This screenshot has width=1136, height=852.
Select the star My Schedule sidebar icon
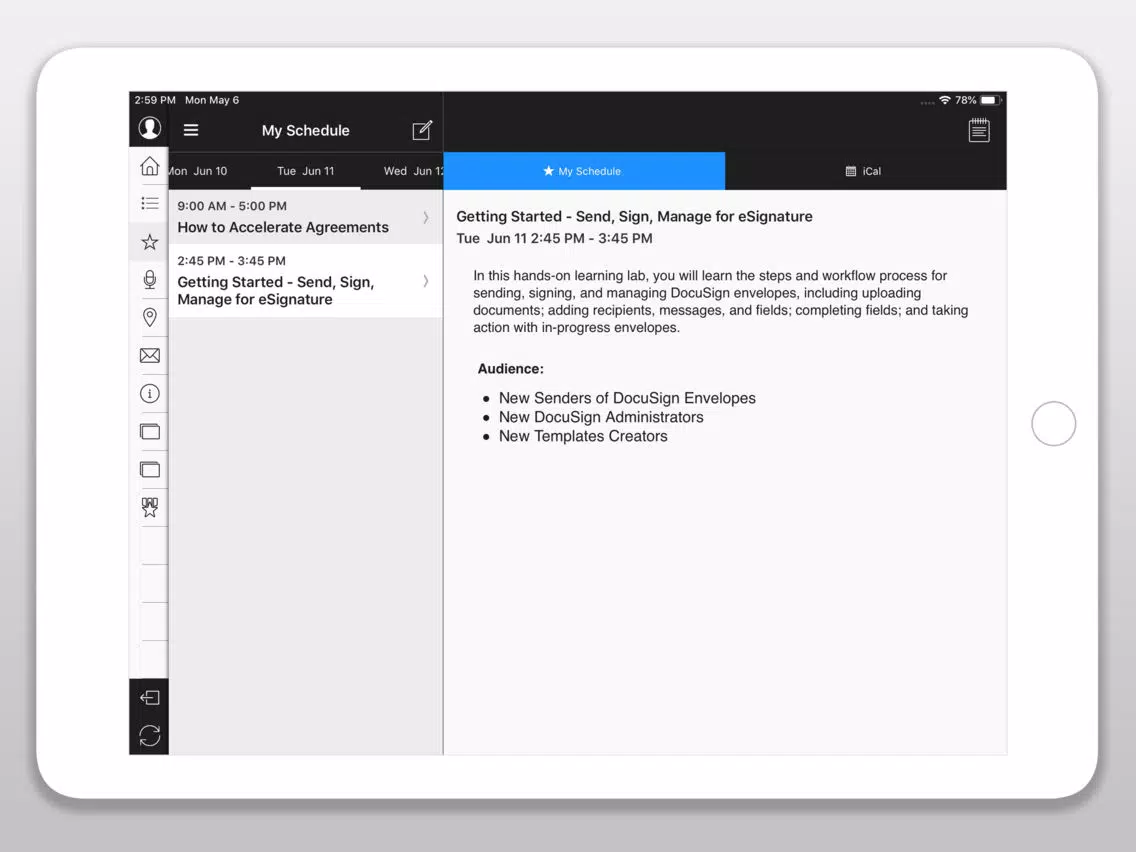click(x=149, y=242)
